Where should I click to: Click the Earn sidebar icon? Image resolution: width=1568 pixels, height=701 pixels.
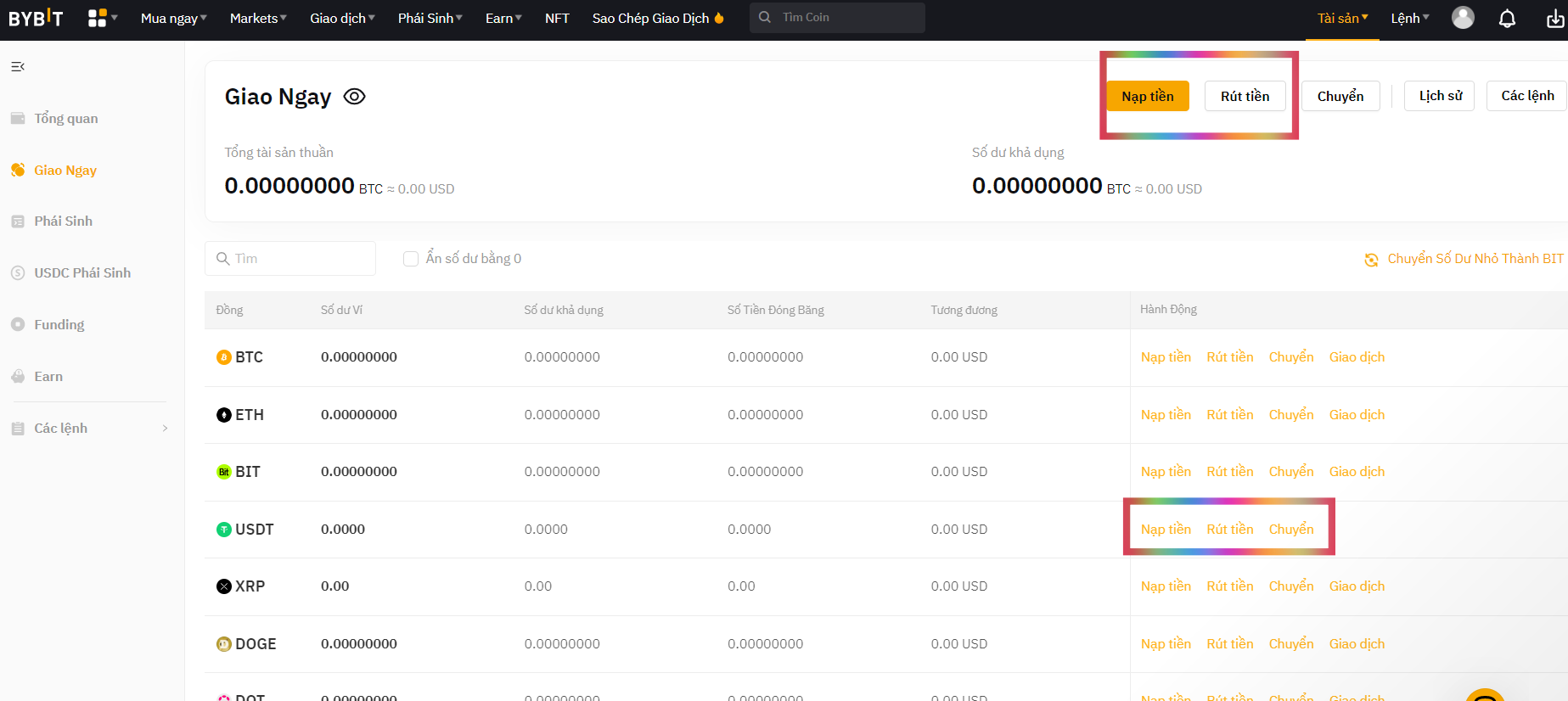(x=18, y=376)
